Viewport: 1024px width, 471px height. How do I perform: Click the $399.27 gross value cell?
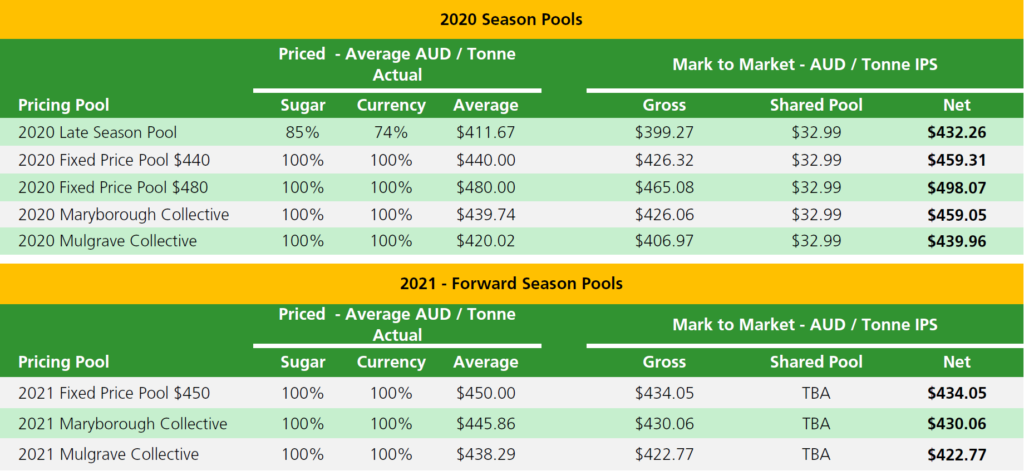point(664,133)
